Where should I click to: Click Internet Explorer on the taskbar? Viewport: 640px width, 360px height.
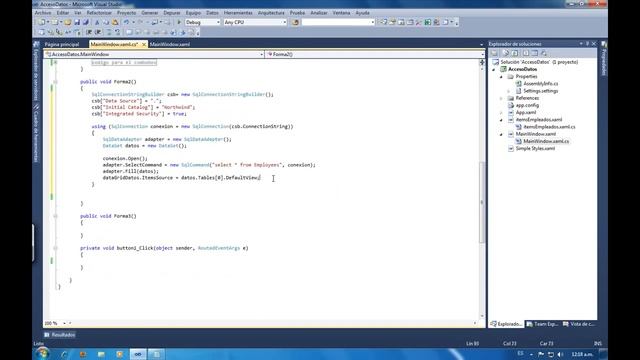point(64,354)
